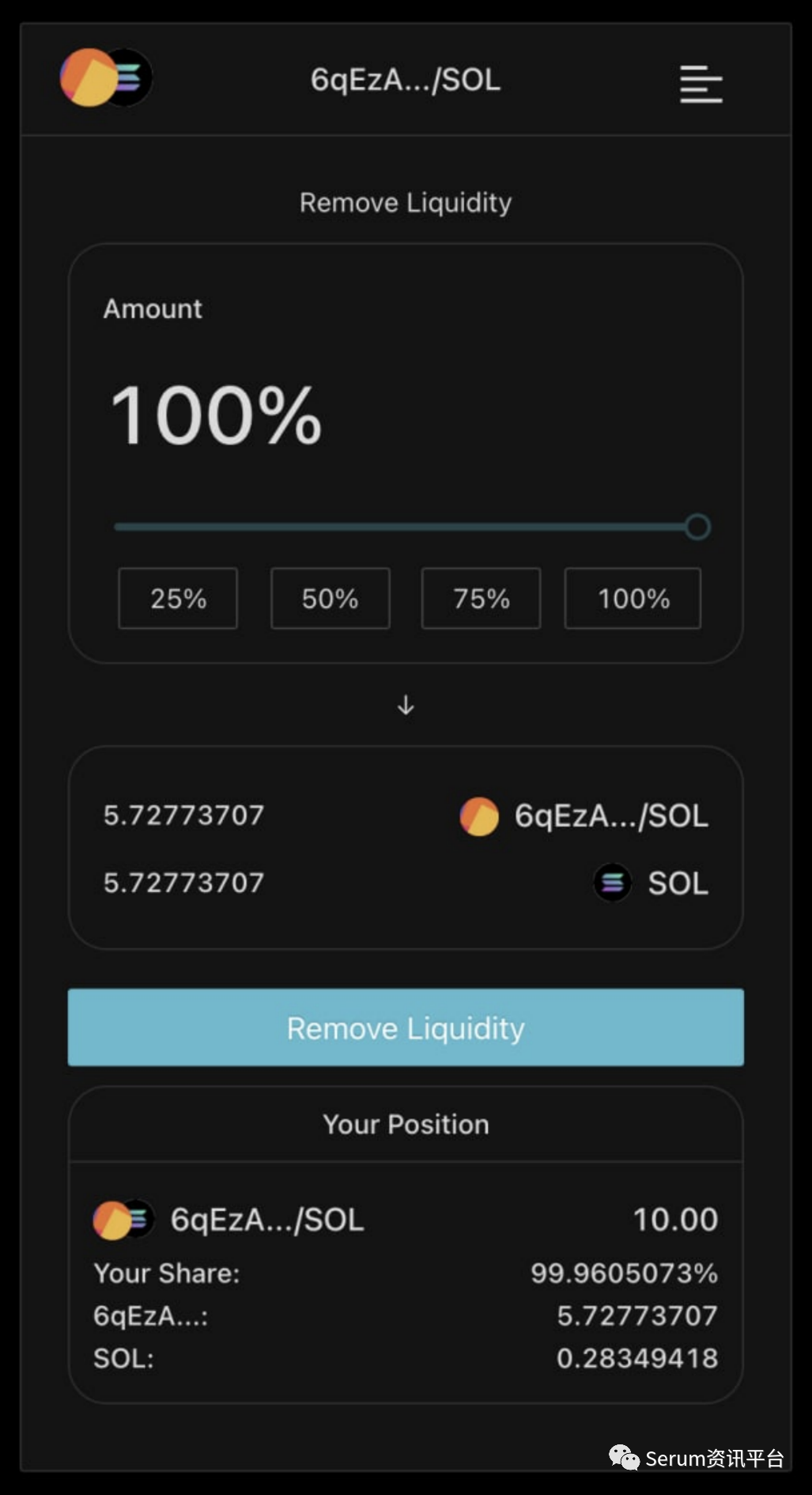
Task: Select the 100% amount preset
Action: [633, 599]
